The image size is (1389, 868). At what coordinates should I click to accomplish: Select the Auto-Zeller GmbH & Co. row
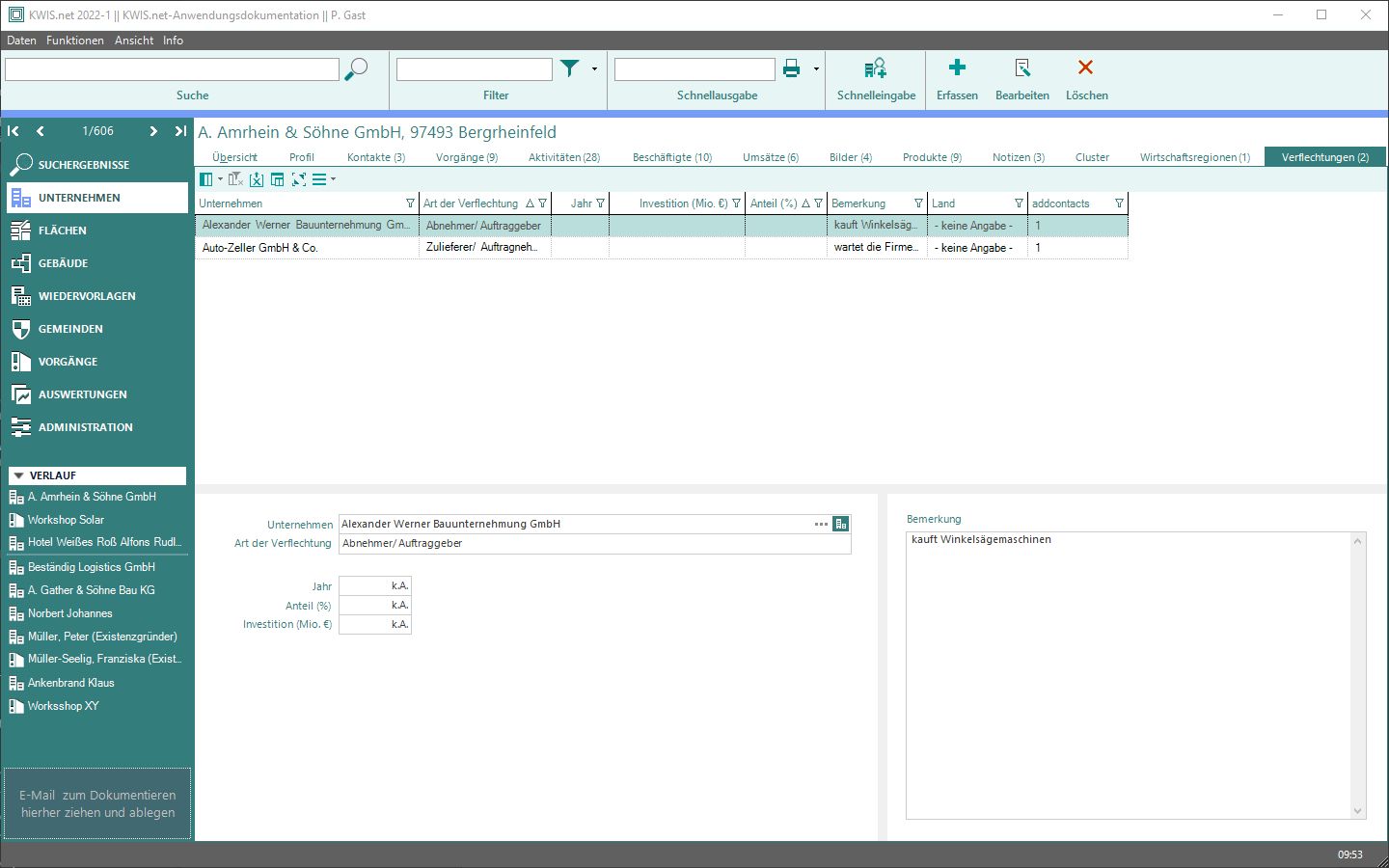click(x=662, y=248)
